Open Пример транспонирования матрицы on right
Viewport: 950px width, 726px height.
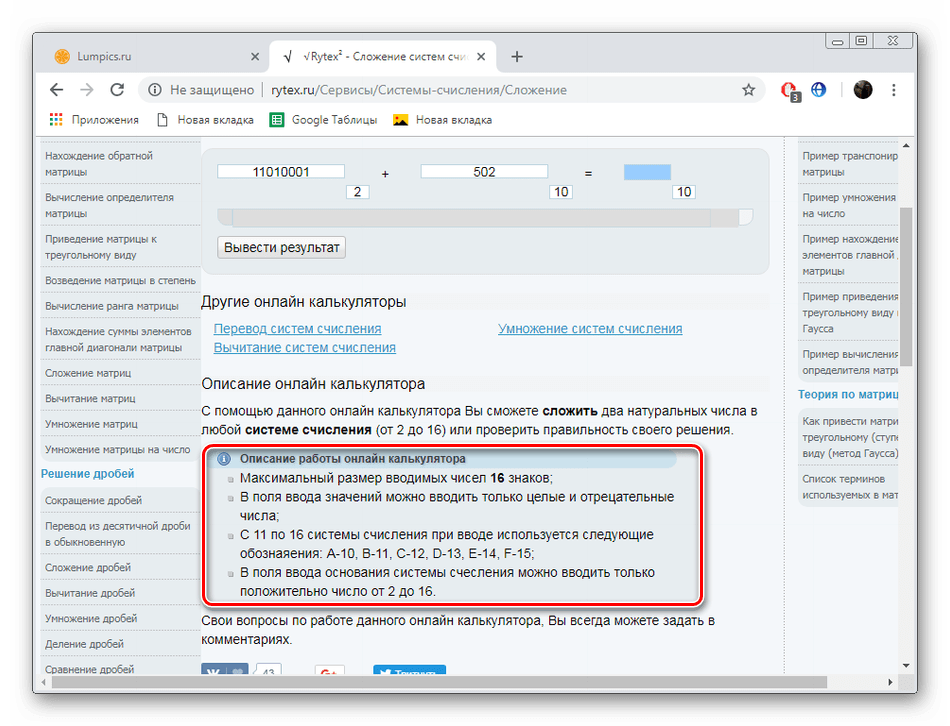point(848,164)
